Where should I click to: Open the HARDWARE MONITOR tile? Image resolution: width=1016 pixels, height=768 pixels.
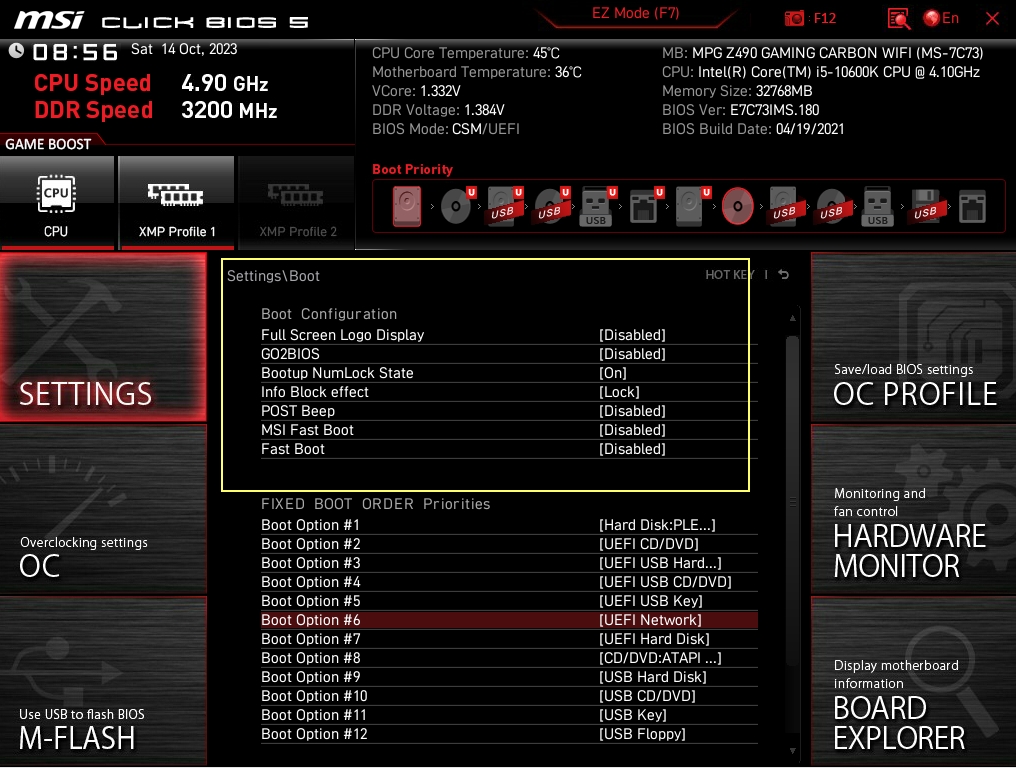(914, 510)
